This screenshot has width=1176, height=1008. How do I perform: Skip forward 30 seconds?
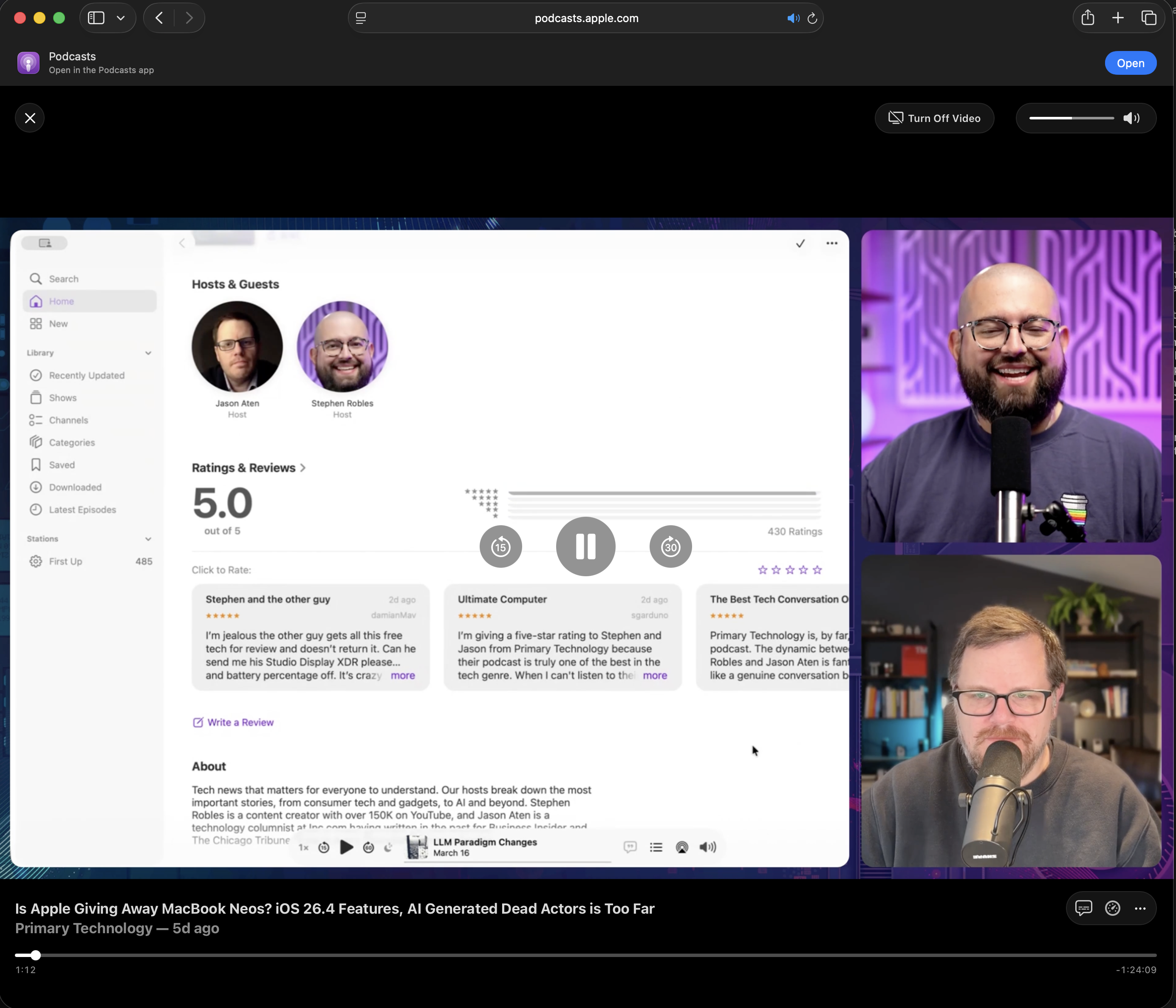(670, 546)
